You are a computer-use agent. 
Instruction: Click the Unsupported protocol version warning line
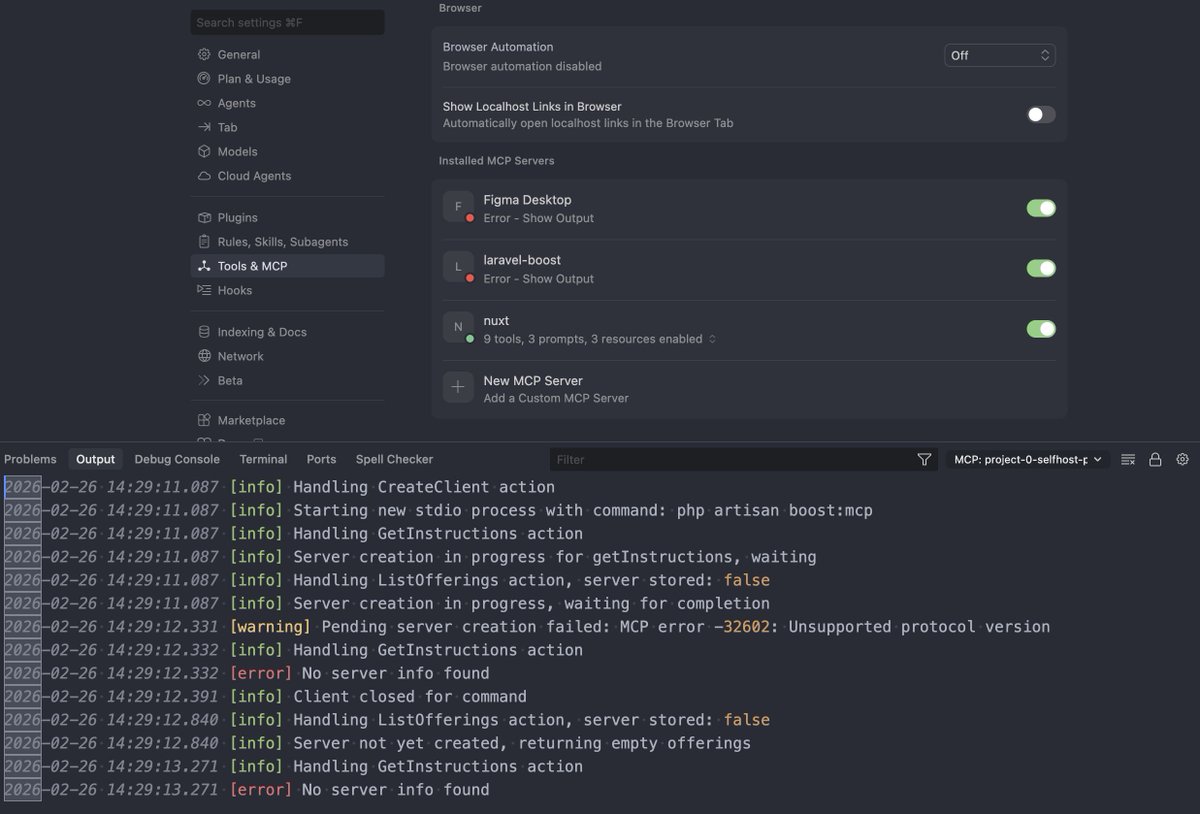point(527,627)
